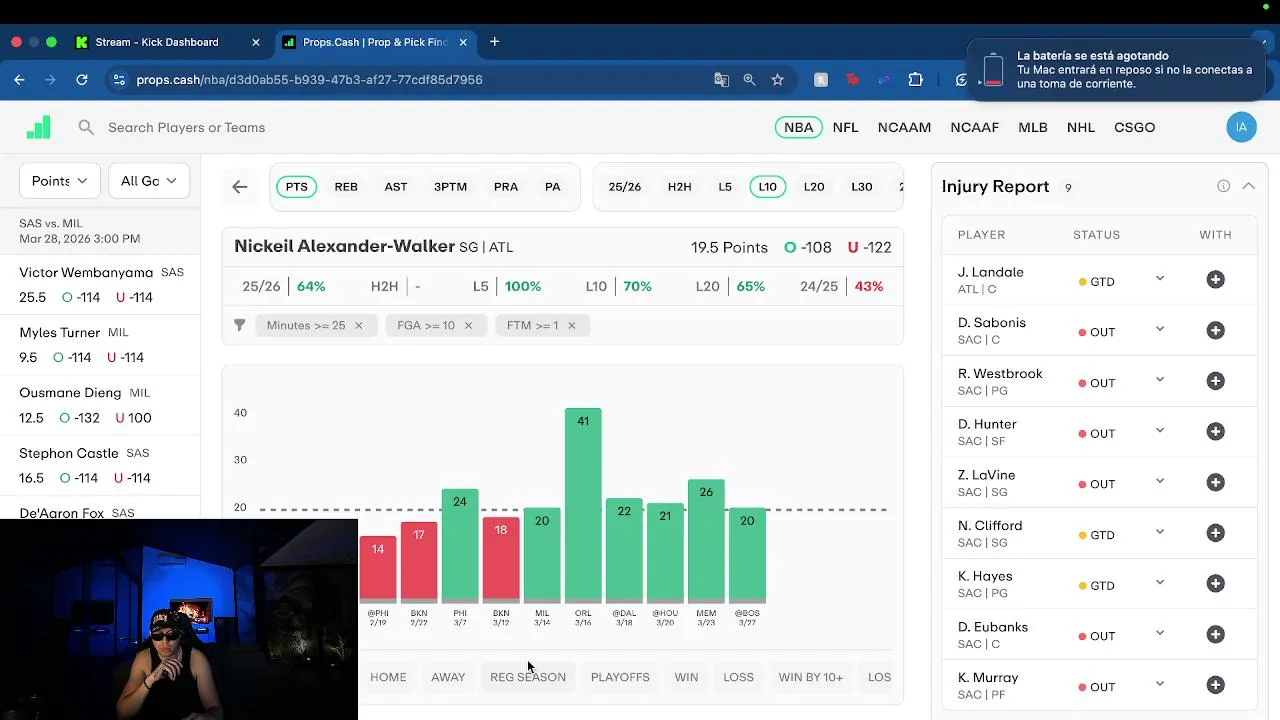Close the Props.Cash browser tab
This screenshot has width=1280, height=720.
(x=463, y=42)
